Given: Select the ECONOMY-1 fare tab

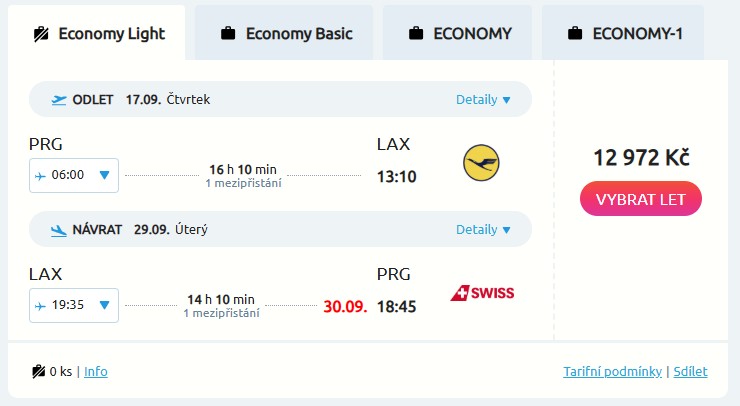Looking at the screenshot, I should (624, 33).
